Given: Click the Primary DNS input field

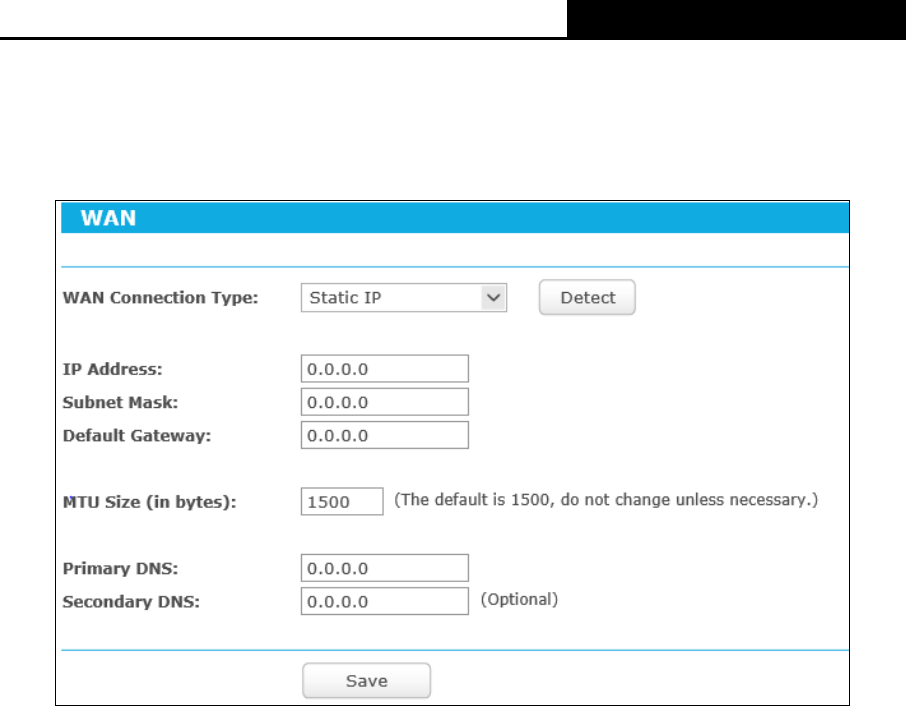Looking at the screenshot, I should tap(384, 568).
